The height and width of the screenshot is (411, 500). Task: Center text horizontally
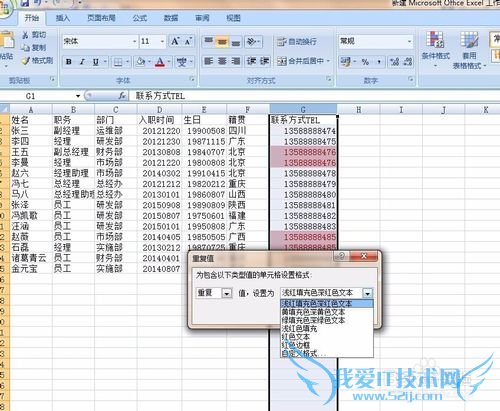222,61
